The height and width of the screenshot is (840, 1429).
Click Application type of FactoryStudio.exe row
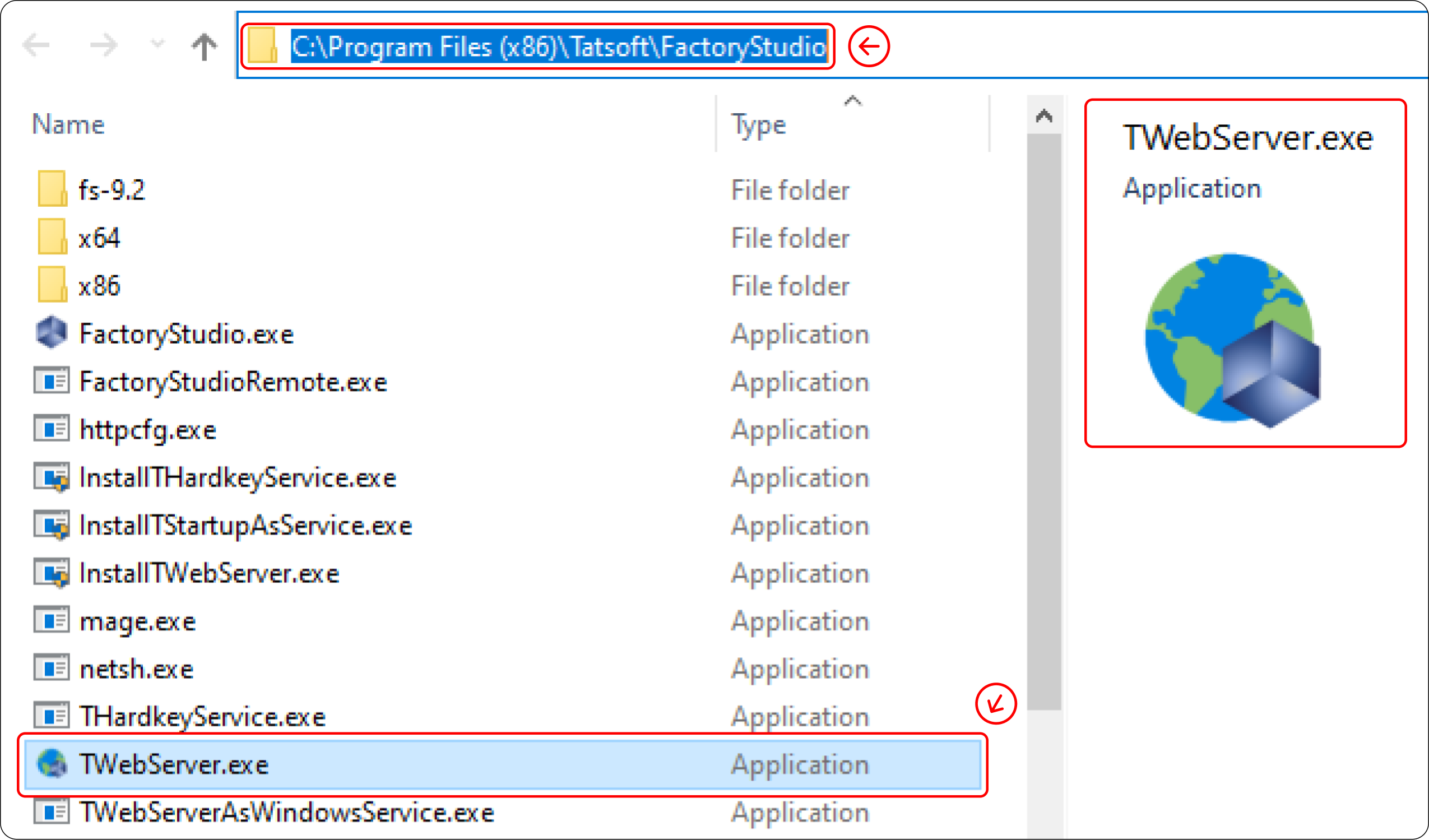point(800,335)
